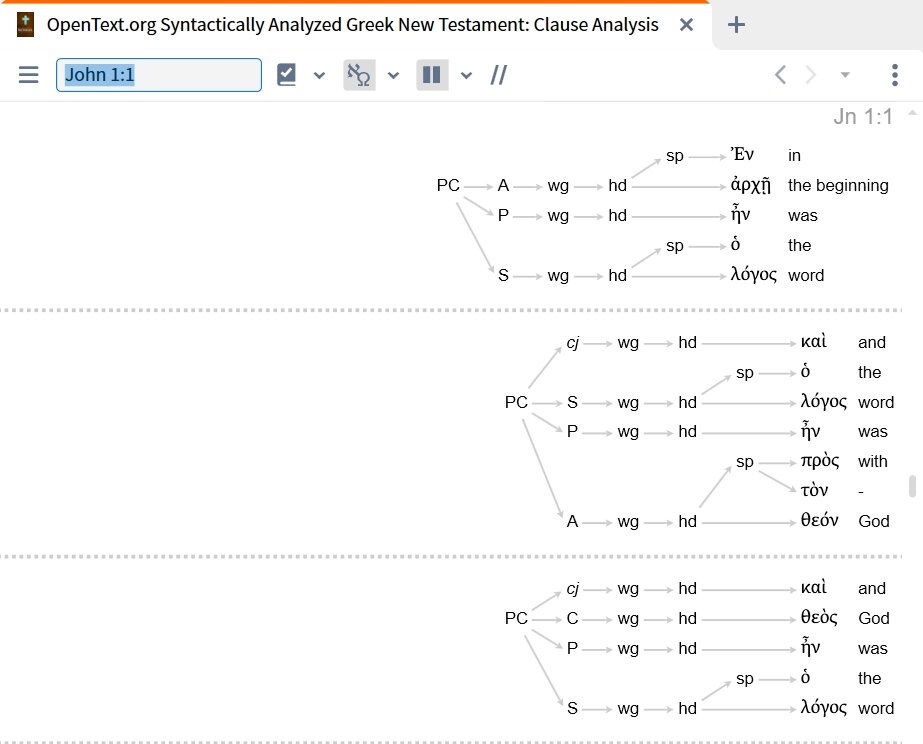
Task: Click ἦν in the third clause
Action: pos(811,647)
